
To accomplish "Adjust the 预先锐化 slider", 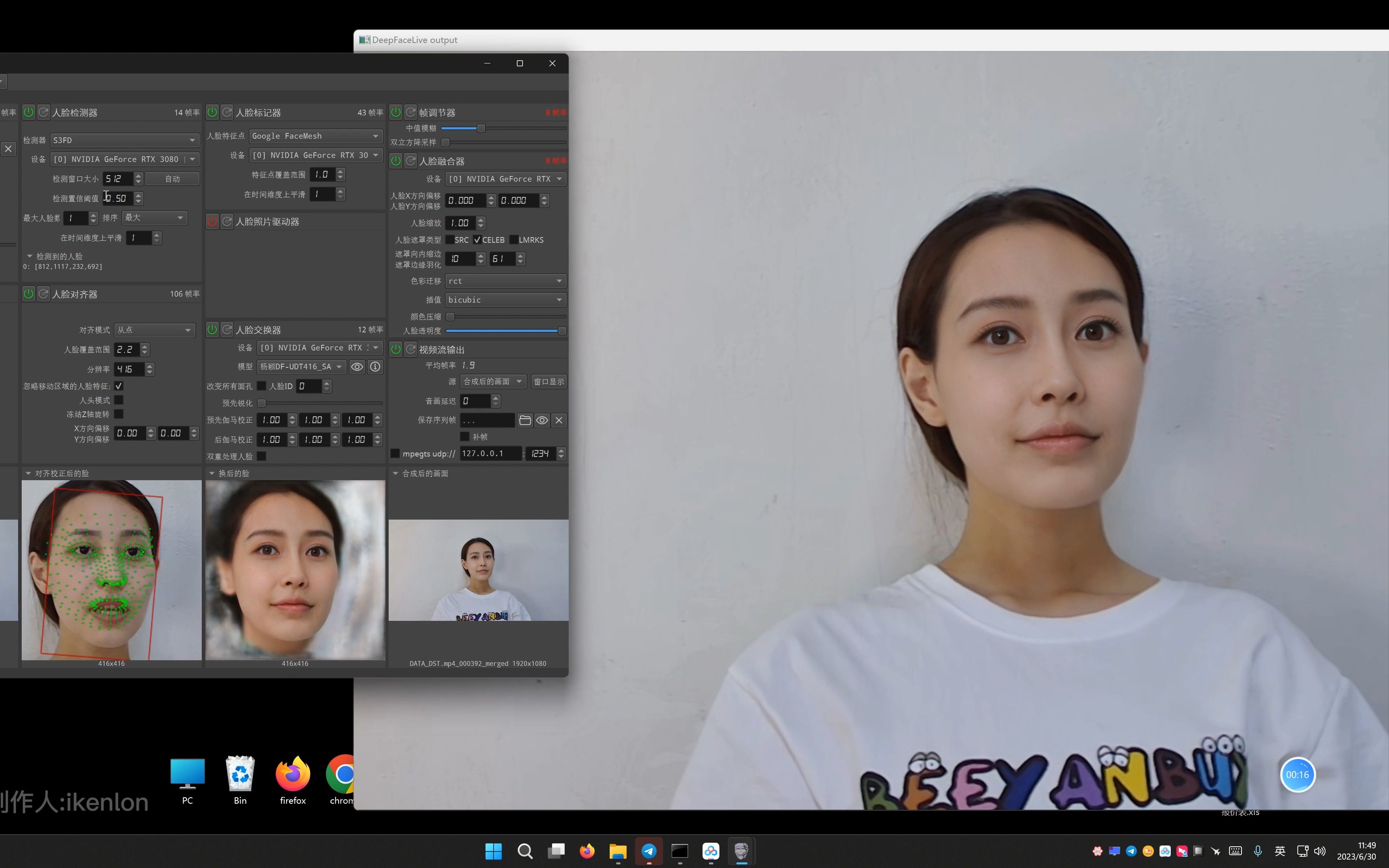I will point(320,403).
